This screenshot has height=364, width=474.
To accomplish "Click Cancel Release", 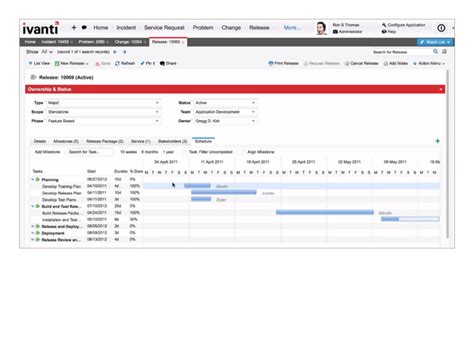I will coord(362,63).
